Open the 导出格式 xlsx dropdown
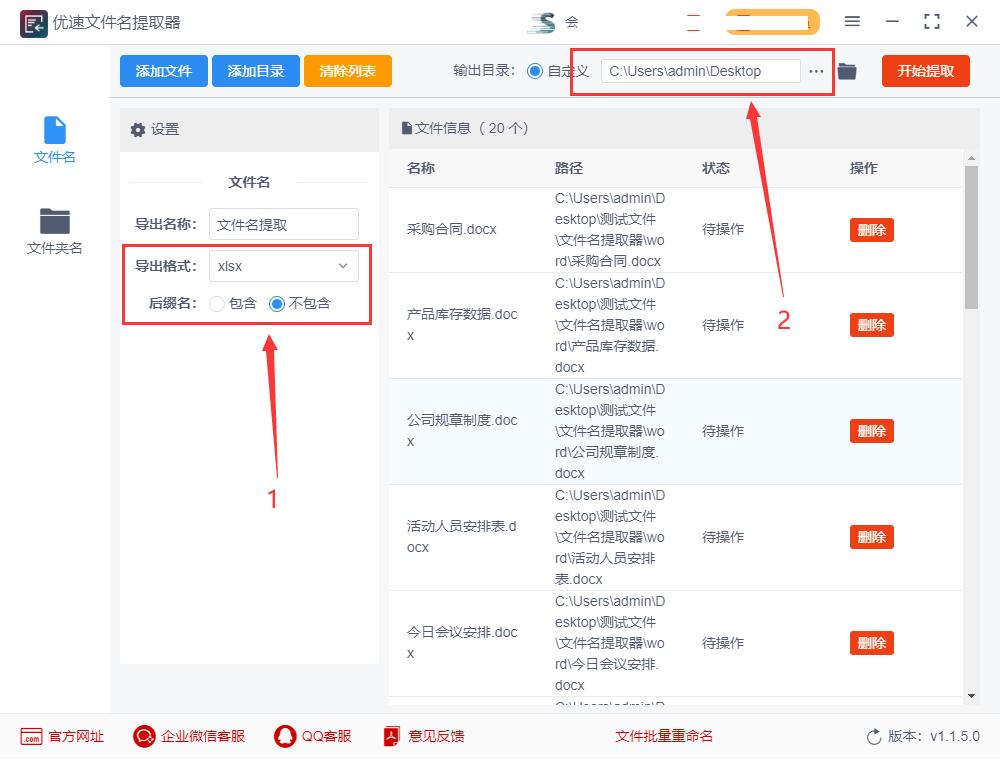This screenshot has height=760, width=1000. [283, 266]
